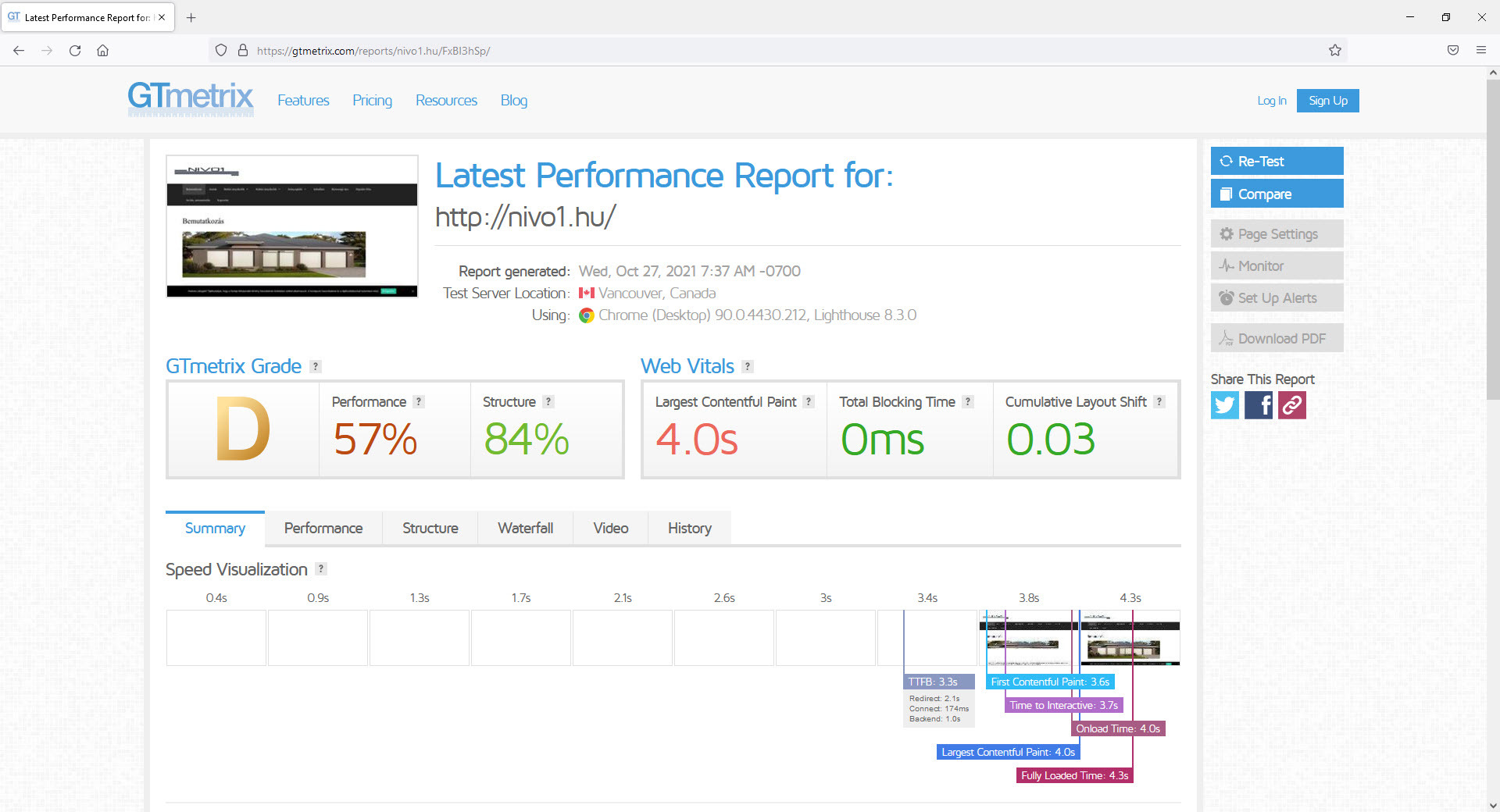Share report on Twitter icon
The image size is (1500, 812).
click(1224, 405)
